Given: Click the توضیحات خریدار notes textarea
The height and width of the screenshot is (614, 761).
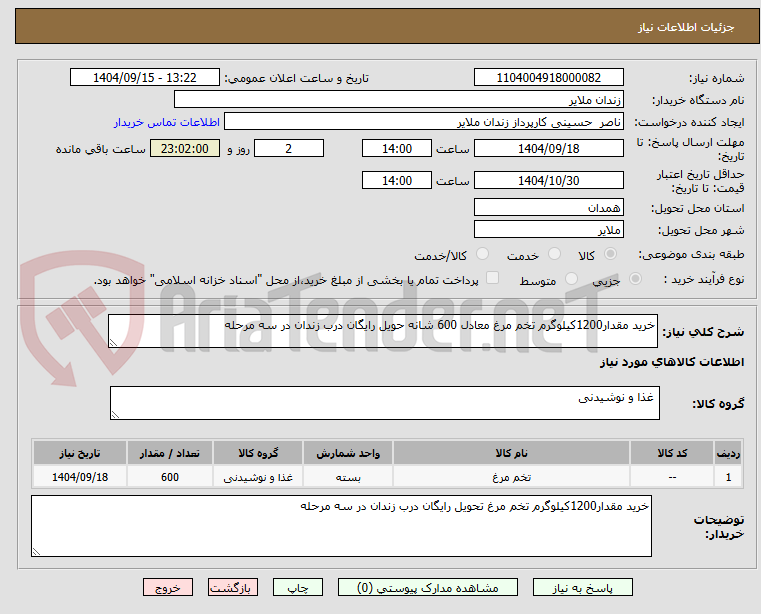Looking at the screenshot, I should click(x=341, y=526).
